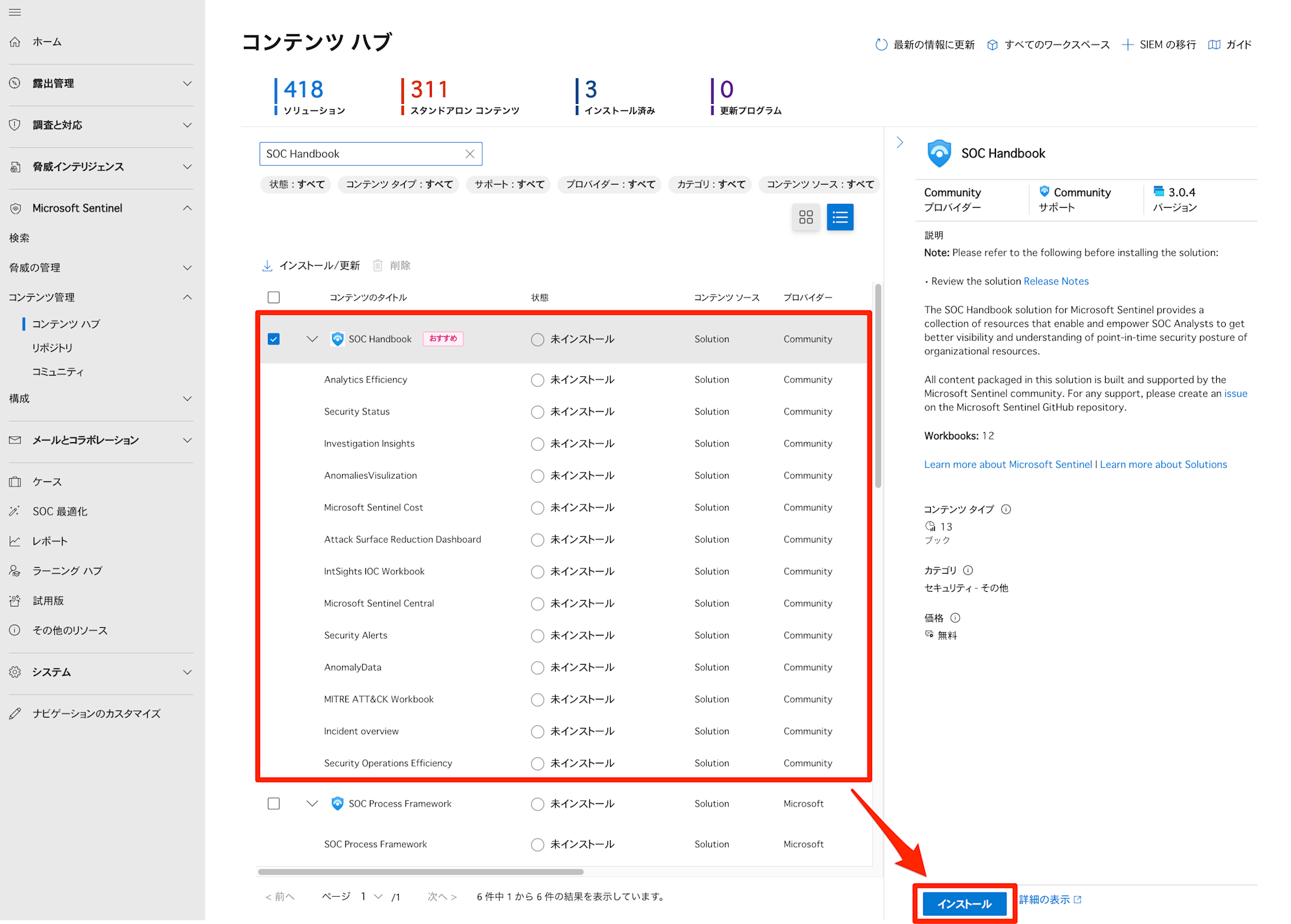The height and width of the screenshot is (924, 1291).
Task: Click the 削除 trash icon
Action: [378, 265]
